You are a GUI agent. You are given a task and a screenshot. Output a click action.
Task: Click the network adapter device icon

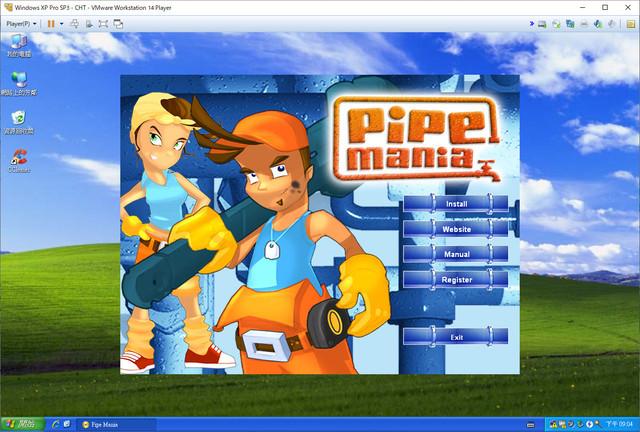570,24
